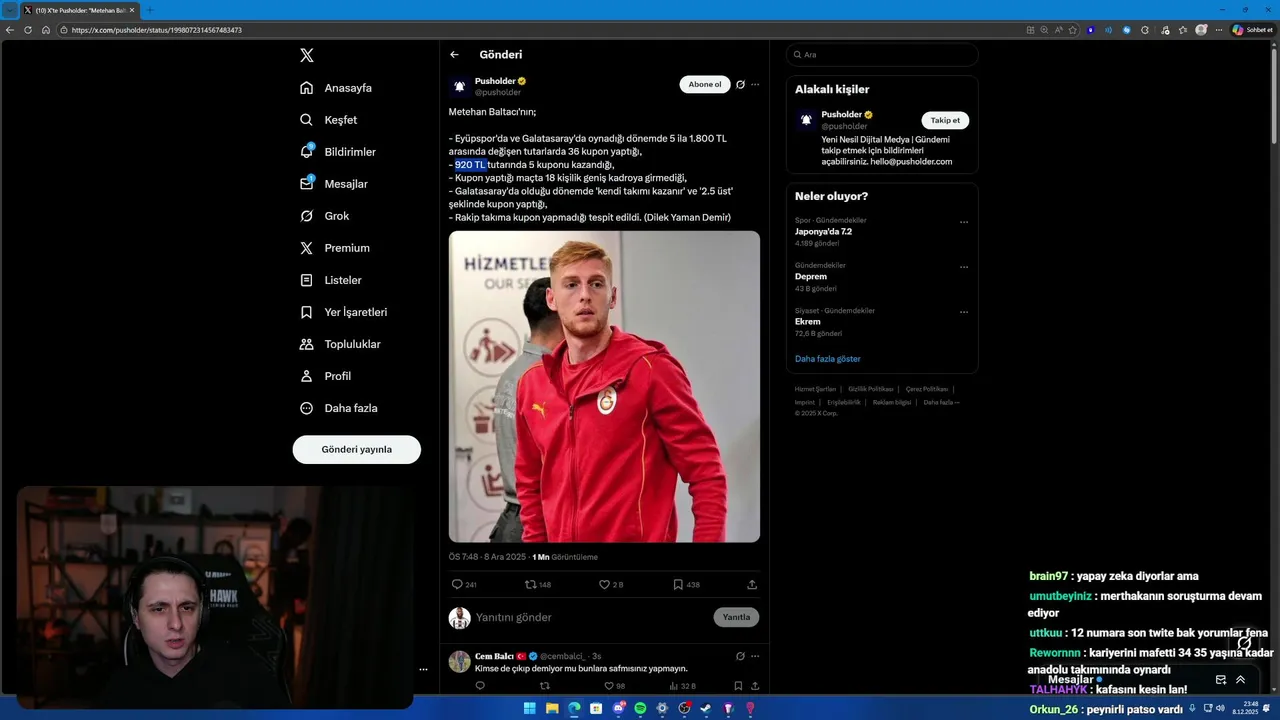
Task: Click Grok icon beside Abone ol
Action: (x=740, y=85)
